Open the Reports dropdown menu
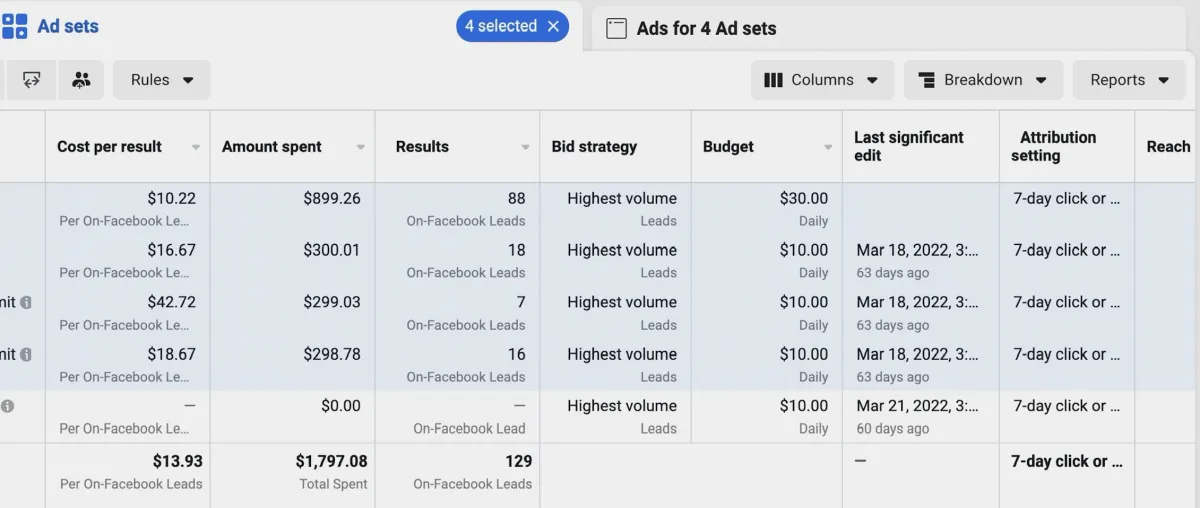 1130,80
